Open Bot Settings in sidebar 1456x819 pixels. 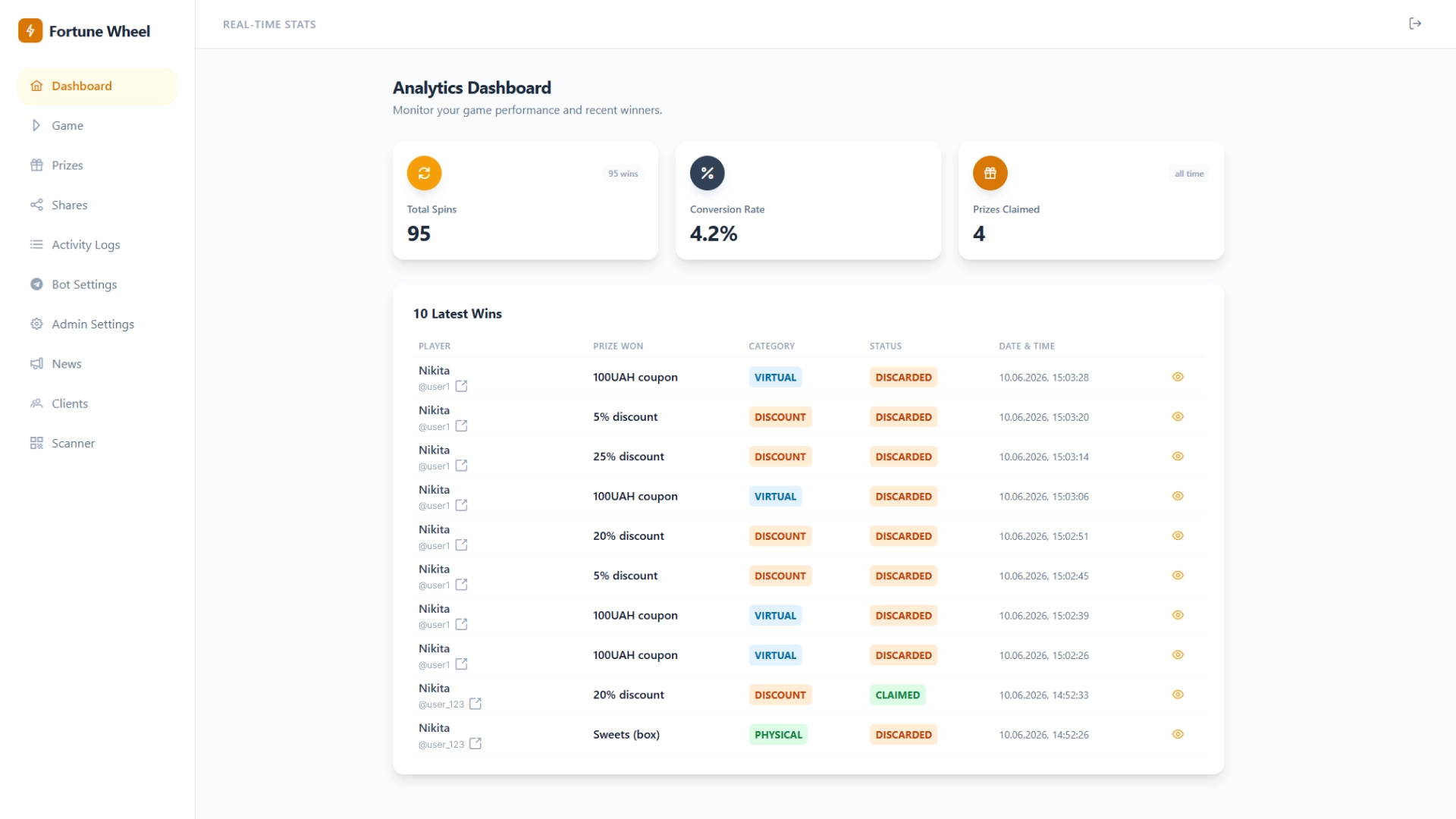coord(97,284)
